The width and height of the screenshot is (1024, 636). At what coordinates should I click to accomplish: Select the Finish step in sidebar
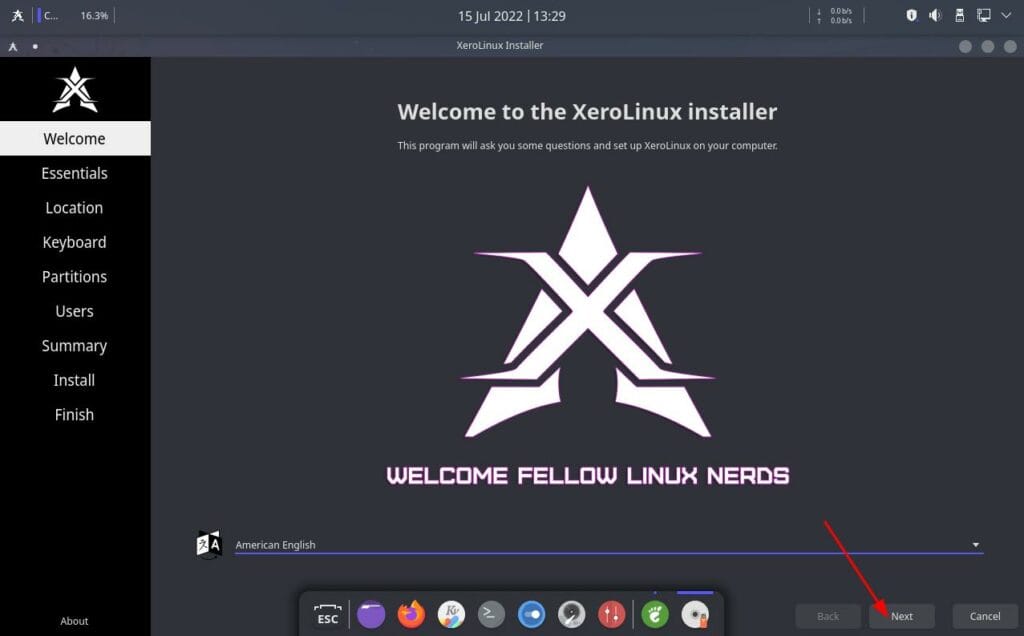75,415
